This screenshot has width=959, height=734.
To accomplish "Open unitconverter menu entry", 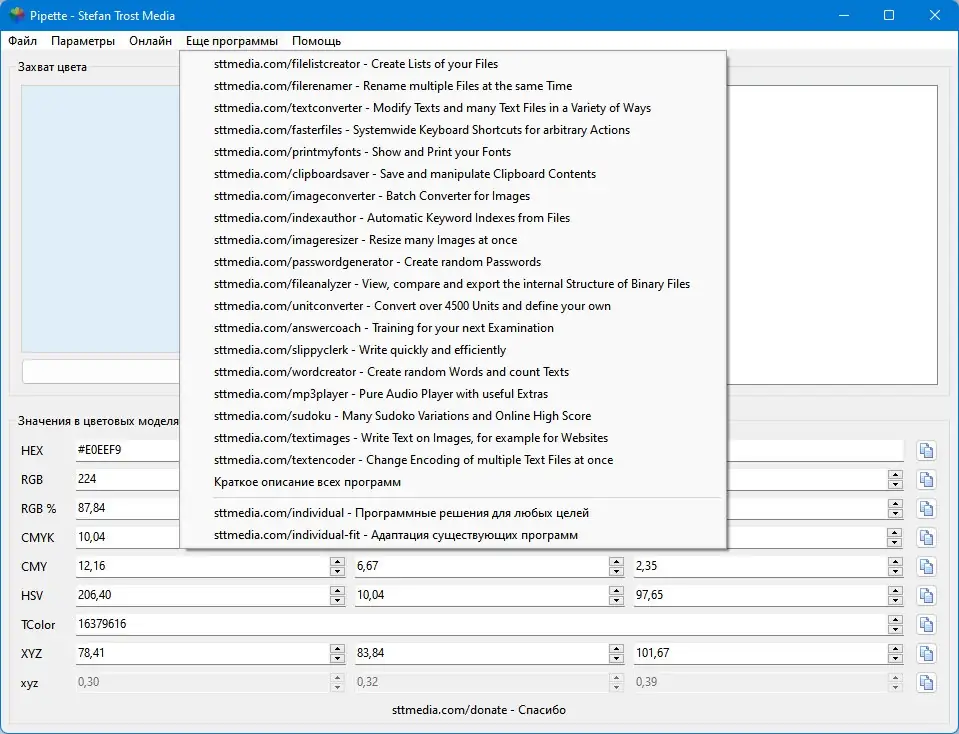I will pos(453,306).
